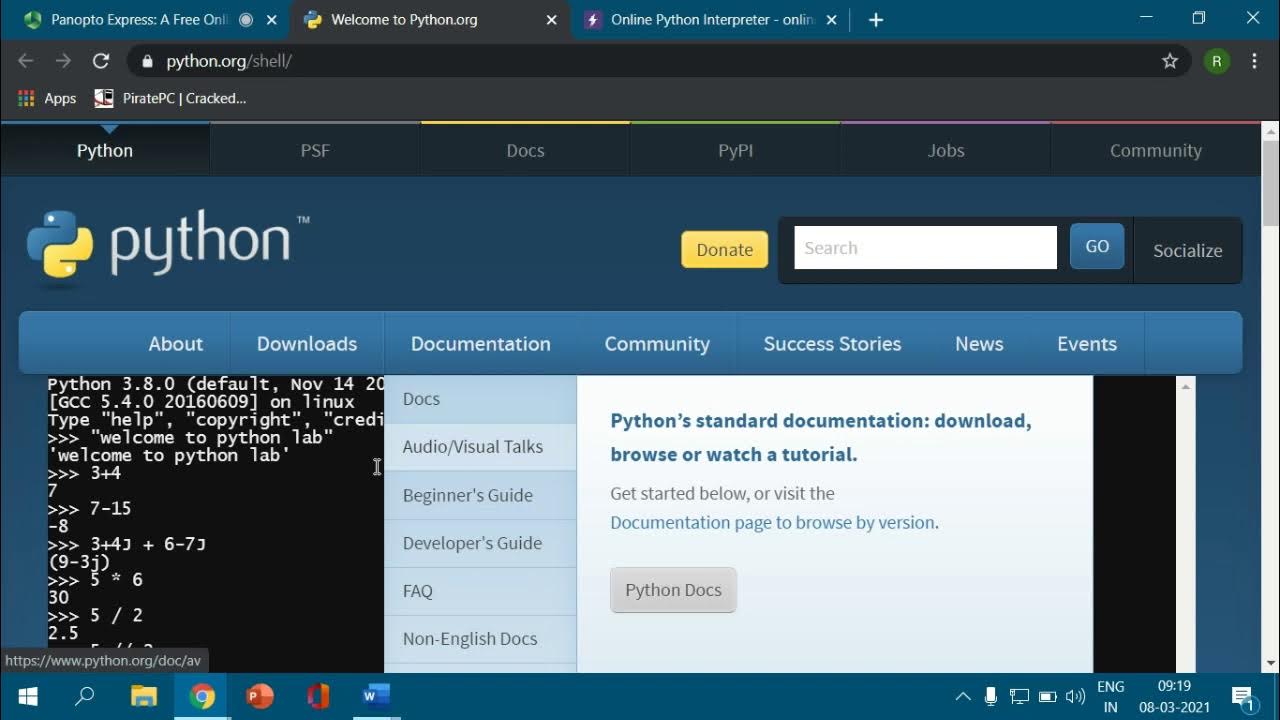Image resolution: width=1280 pixels, height=720 pixels.
Task: Click the shell line '3+4J + 6-7J'
Action: point(126,544)
